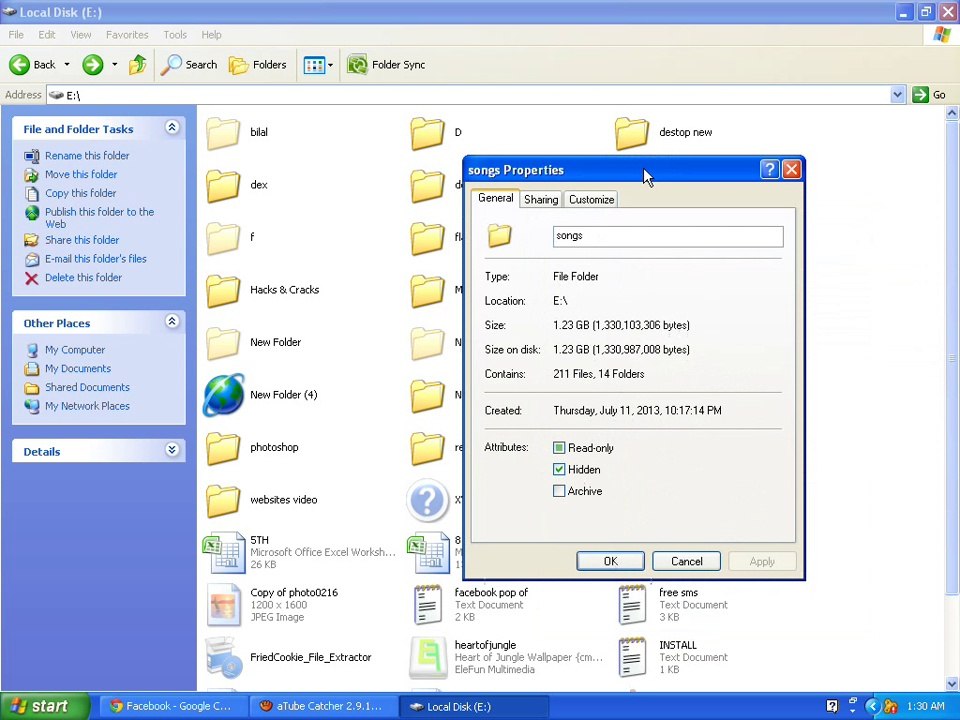Click the E:\ address bar field
Screen dimensions: 960x720
click(x=468, y=95)
